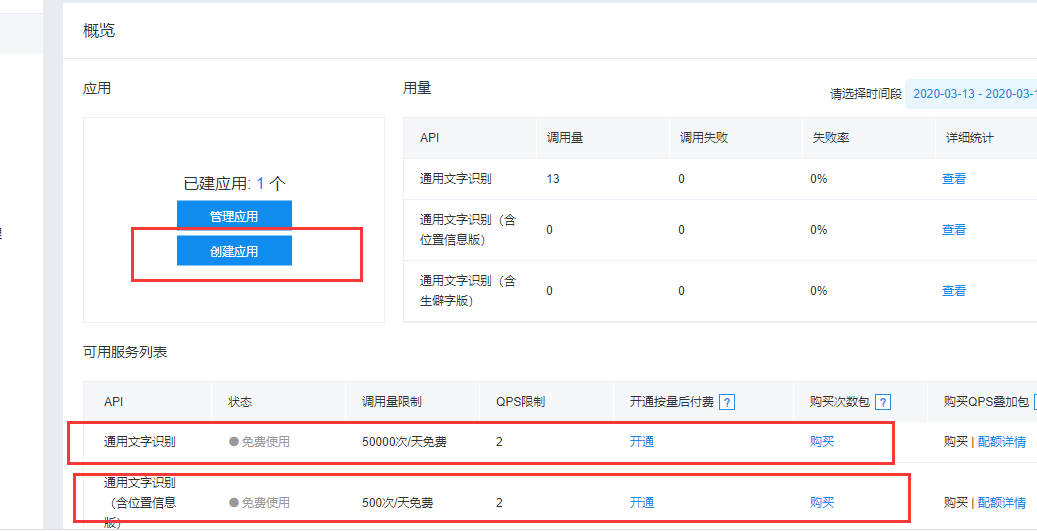Click the 可用服务列表 section title
The width and height of the screenshot is (1037, 531).
(x=125, y=352)
